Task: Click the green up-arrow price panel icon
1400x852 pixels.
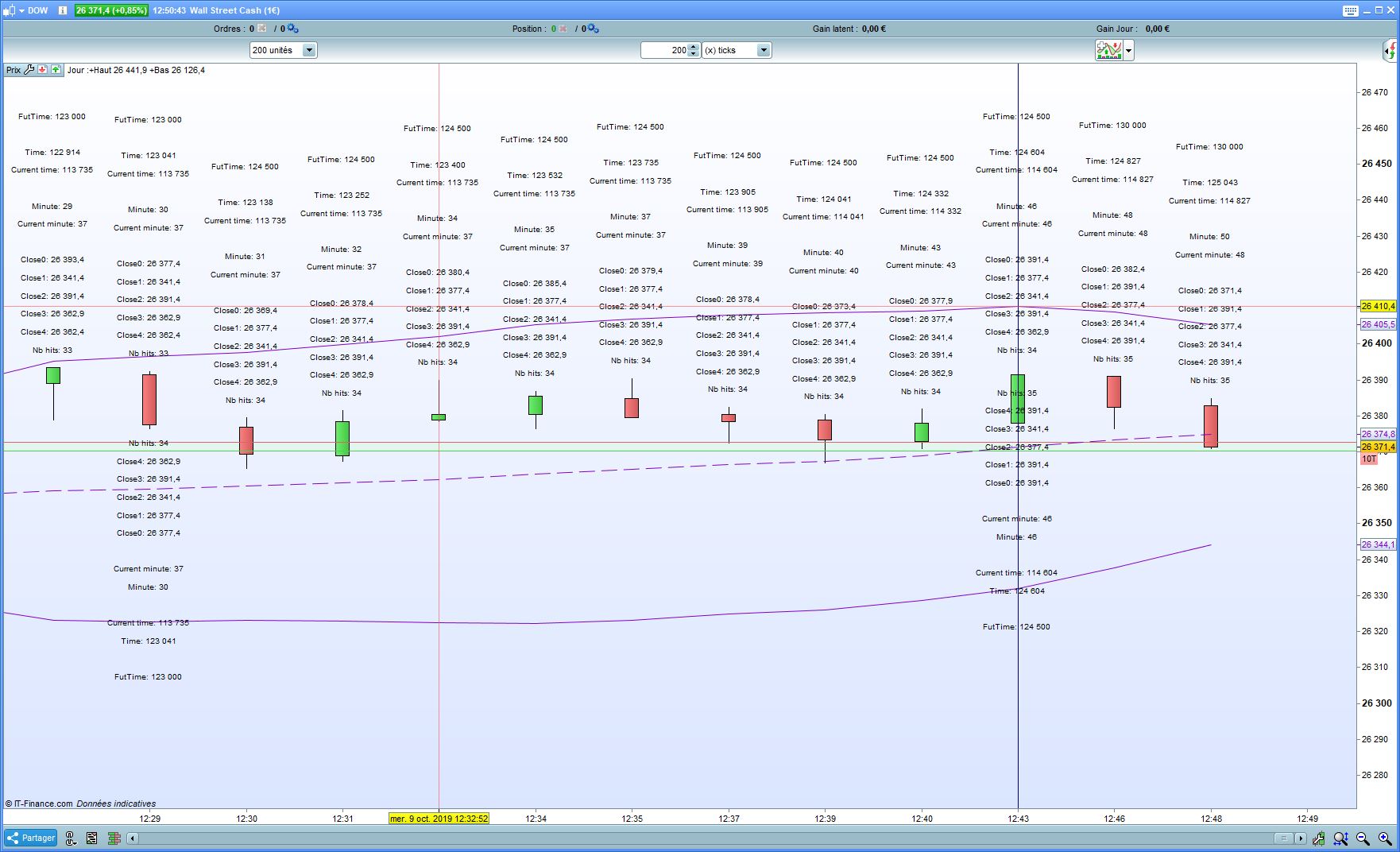Action: (x=56, y=70)
